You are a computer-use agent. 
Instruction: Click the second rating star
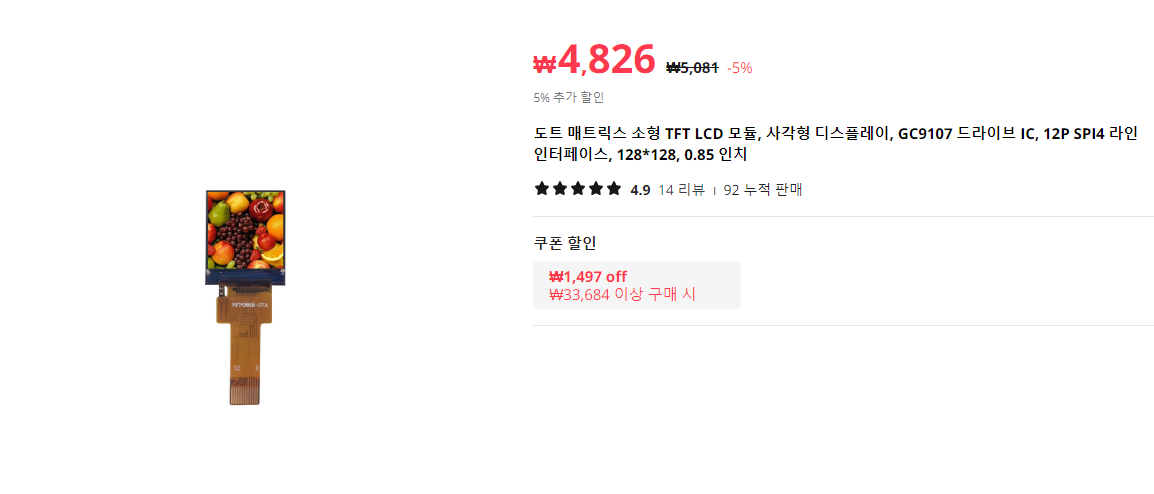tap(560, 189)
